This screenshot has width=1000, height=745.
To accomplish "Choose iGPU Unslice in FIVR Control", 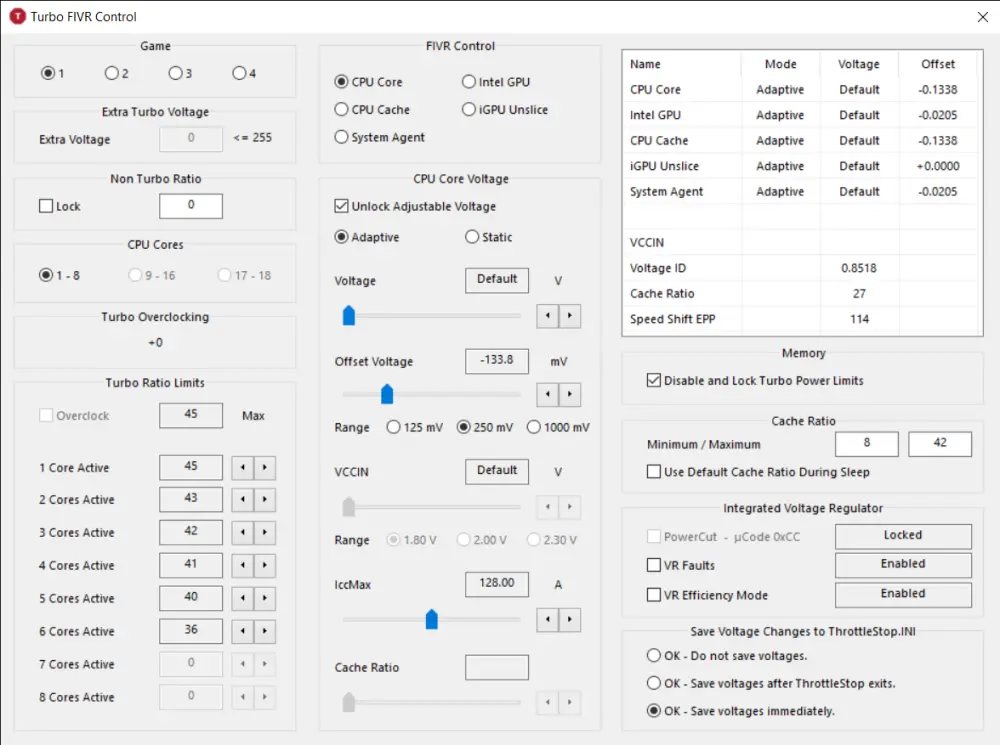I will click(x=505, y=110).
